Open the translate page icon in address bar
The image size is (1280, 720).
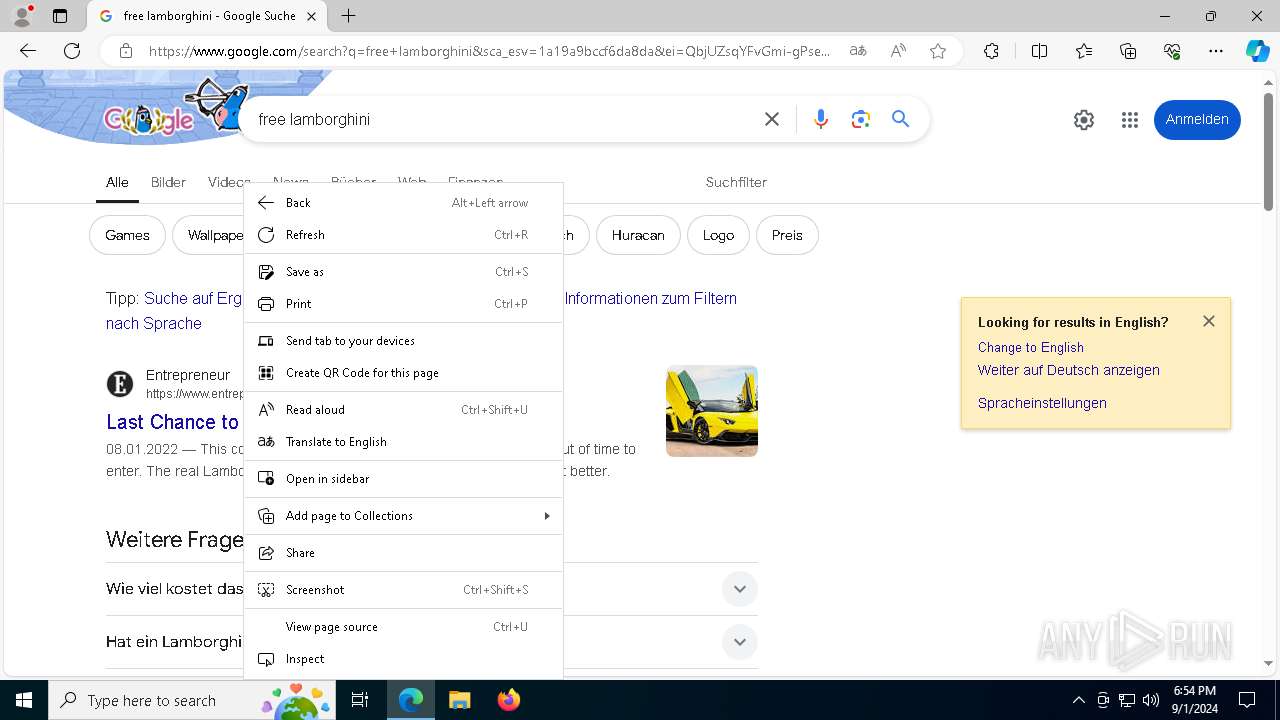pyautogui.click(x=858, y=51)
